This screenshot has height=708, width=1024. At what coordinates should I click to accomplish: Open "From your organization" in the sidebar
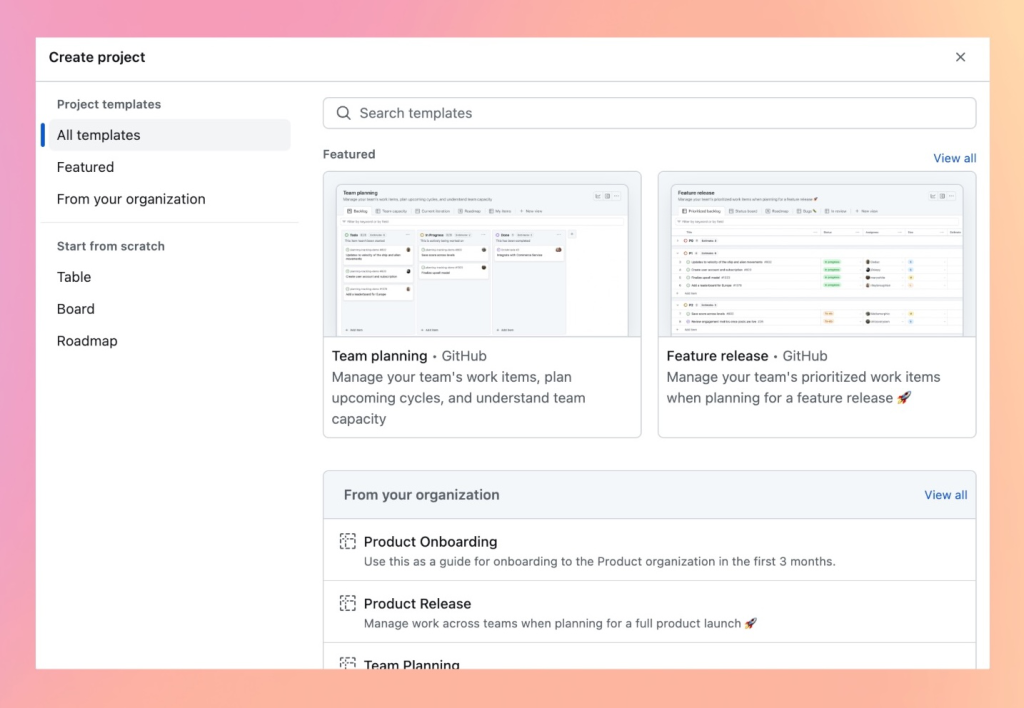click(x=131, y=199)
